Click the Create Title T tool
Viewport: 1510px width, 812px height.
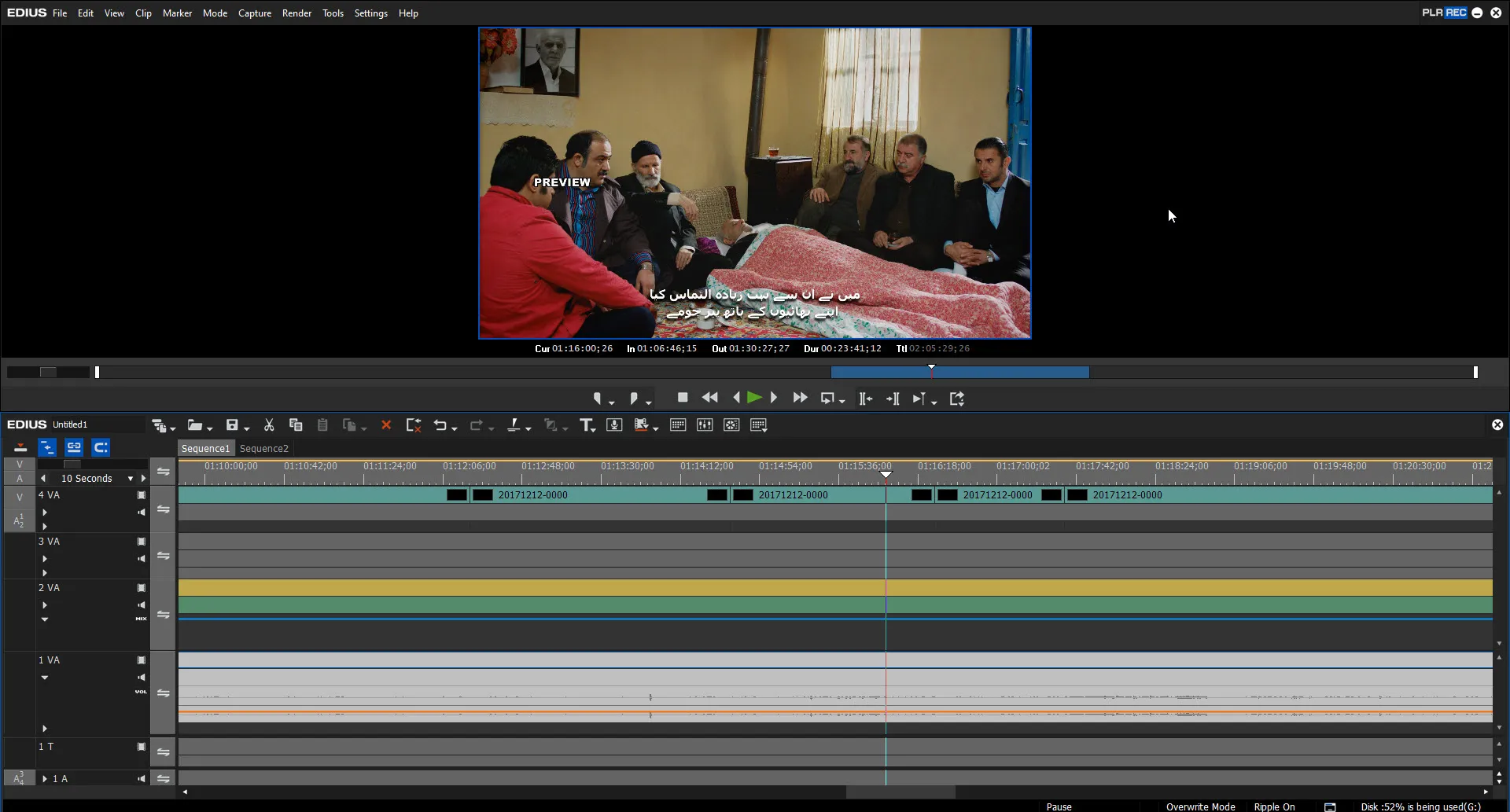coord(586,425)
